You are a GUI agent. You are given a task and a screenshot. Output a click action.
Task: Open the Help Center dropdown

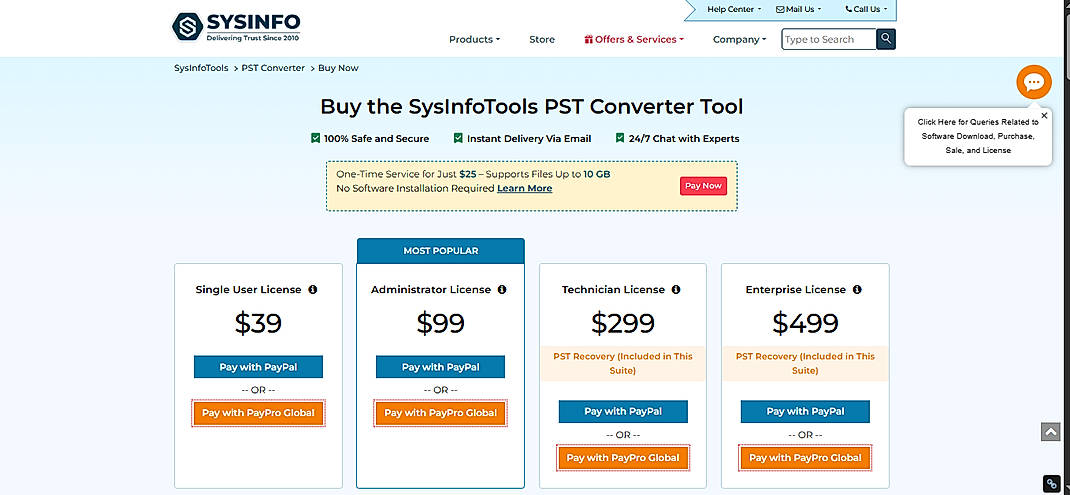coord(734,9)
